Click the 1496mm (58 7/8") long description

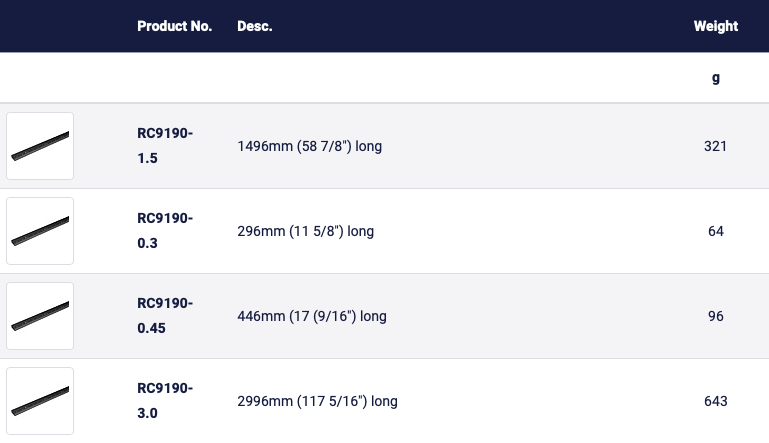pyautogui.click(x=309, y=146)
